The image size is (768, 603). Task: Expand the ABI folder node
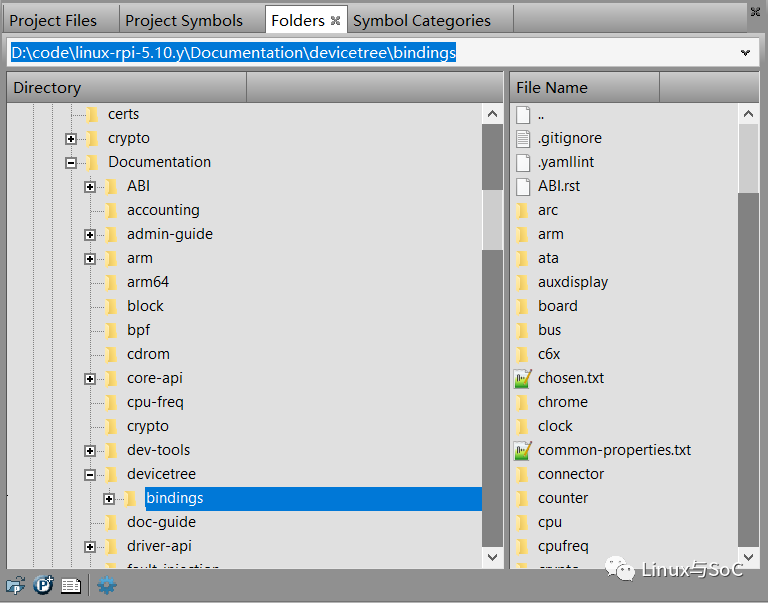[x=90, y=187]
